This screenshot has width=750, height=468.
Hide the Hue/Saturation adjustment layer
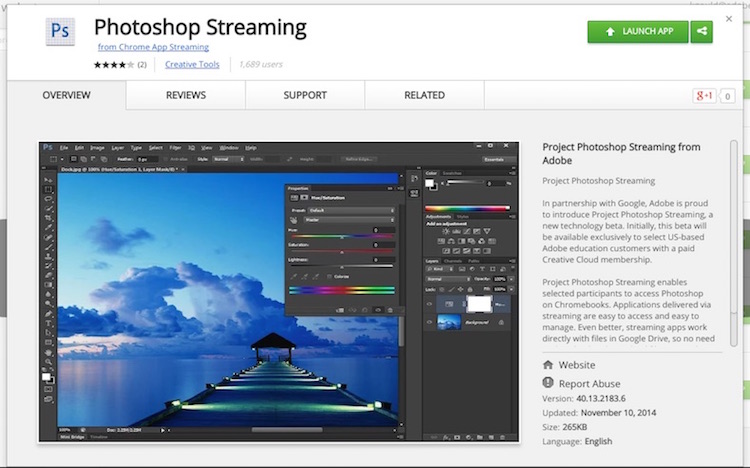pyautogui.click(x=429, y=304)
